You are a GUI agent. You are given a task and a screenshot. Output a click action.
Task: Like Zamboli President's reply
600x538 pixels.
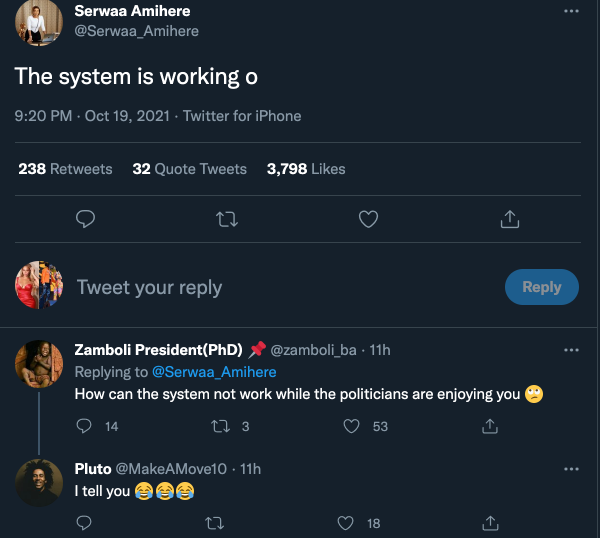point(351,426)
